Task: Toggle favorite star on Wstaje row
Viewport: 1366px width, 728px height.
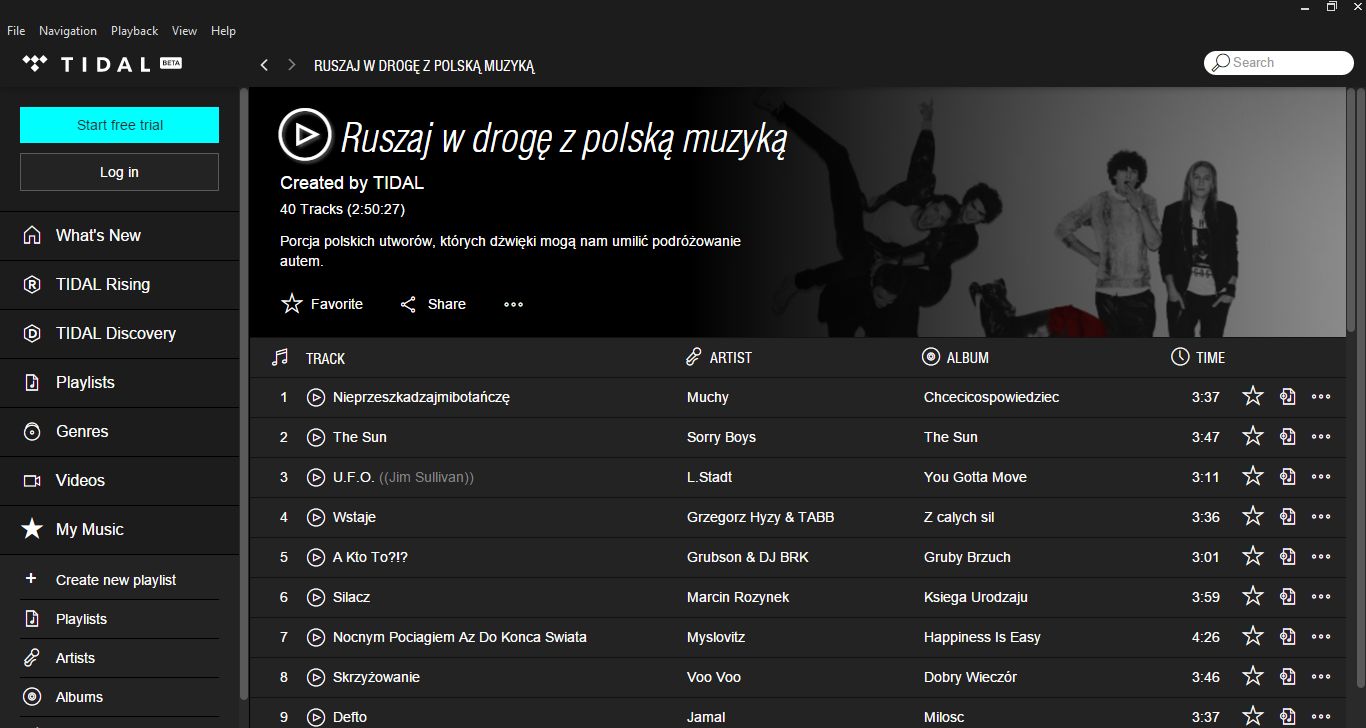Action: pos(1253,516)
